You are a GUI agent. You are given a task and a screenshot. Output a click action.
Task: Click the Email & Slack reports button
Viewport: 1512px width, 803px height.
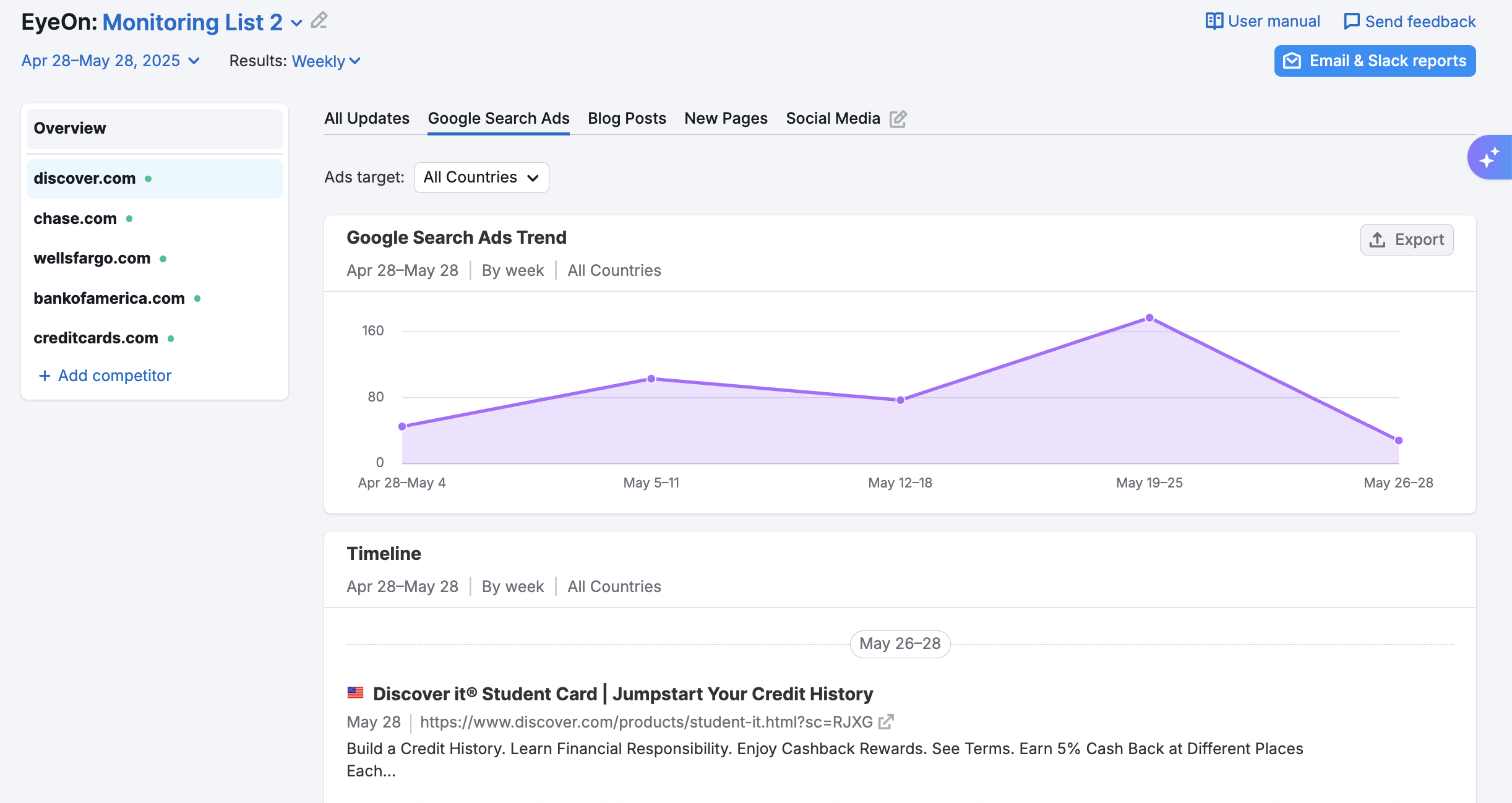click(1375, 61)
